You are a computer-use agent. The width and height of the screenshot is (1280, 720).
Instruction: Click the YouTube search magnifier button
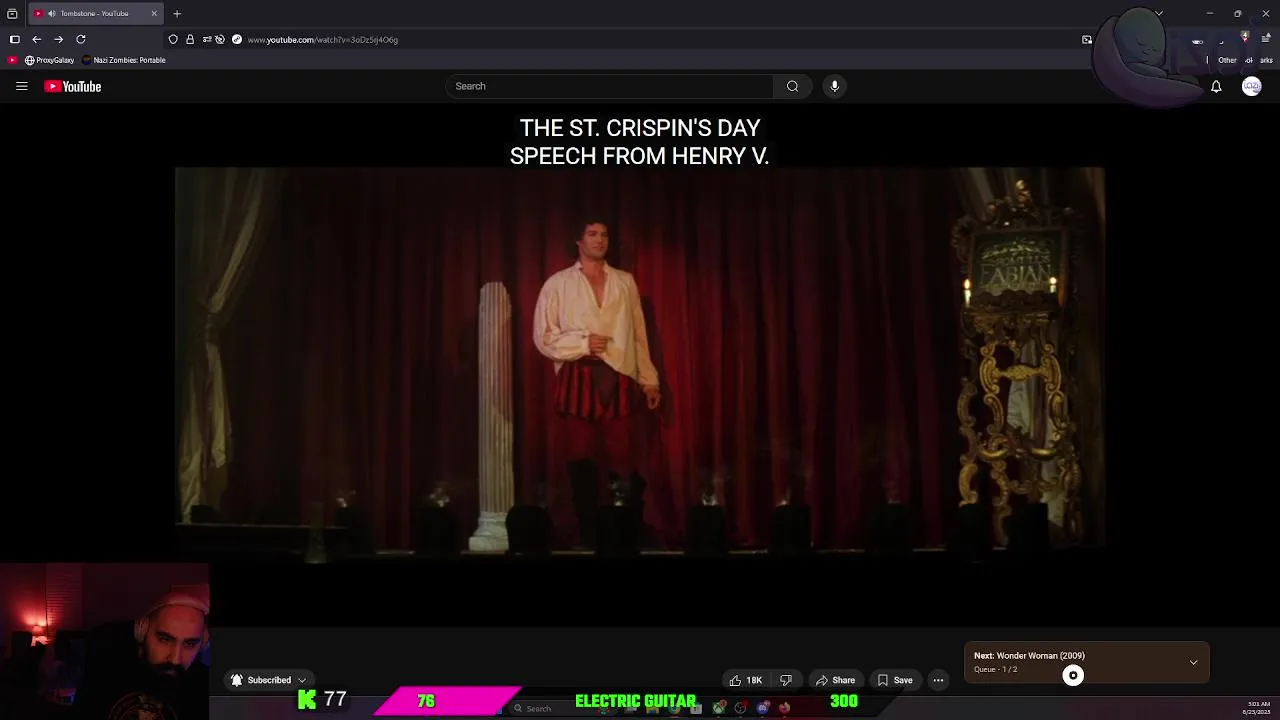click(x=792, y=86)
